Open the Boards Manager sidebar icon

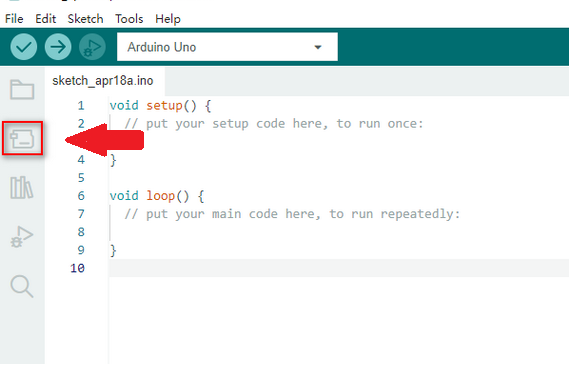coord(22,139)
